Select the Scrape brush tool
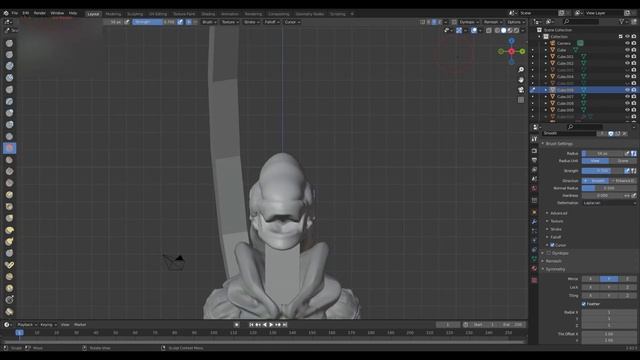 [9, 183]
